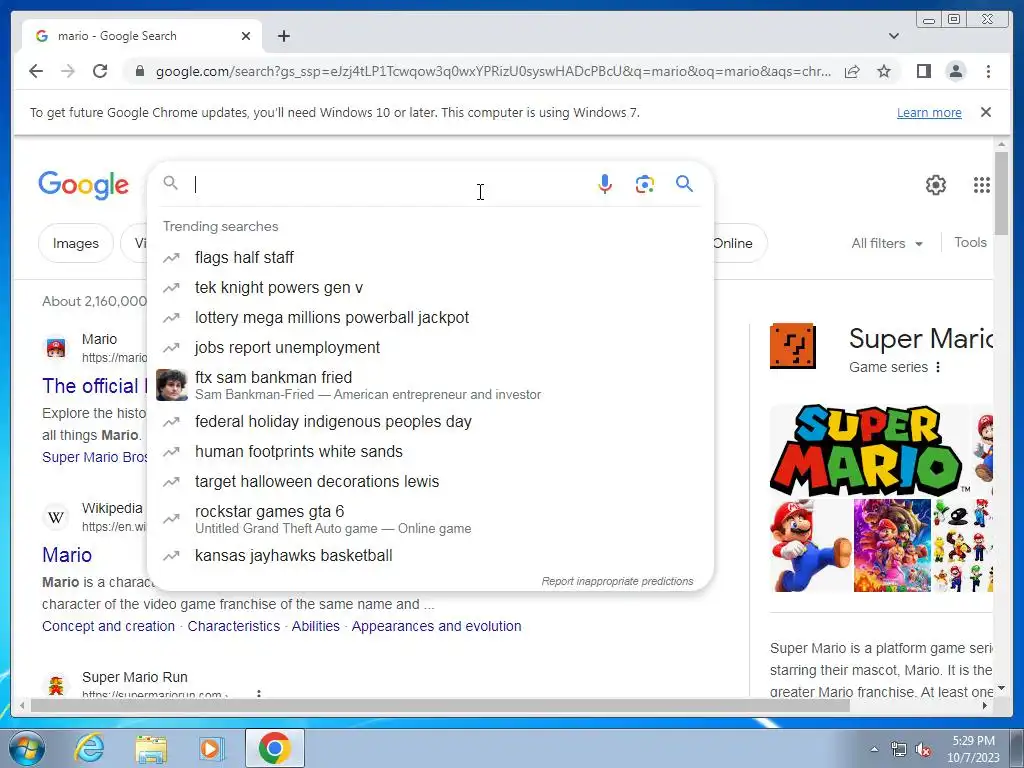Close the mario Google Search tab
The height and width of the screenshot is (768, 1024).
point(246,36)
